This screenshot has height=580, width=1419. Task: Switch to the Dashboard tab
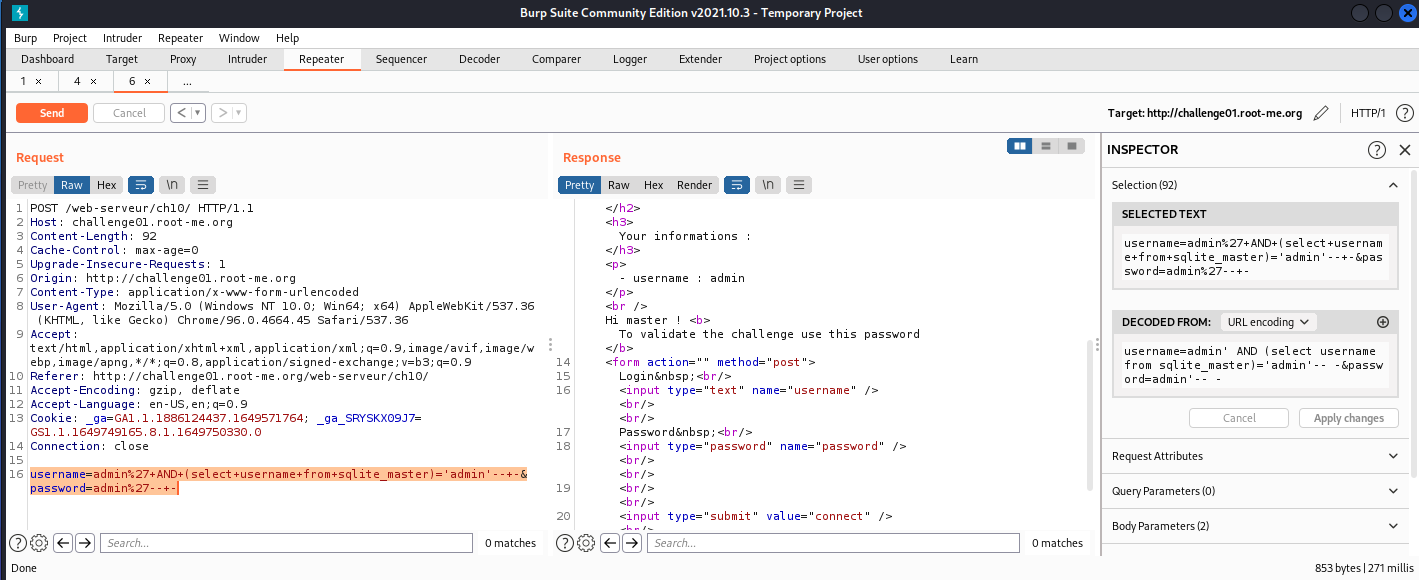pyautogui.click(x=47, y=59)
